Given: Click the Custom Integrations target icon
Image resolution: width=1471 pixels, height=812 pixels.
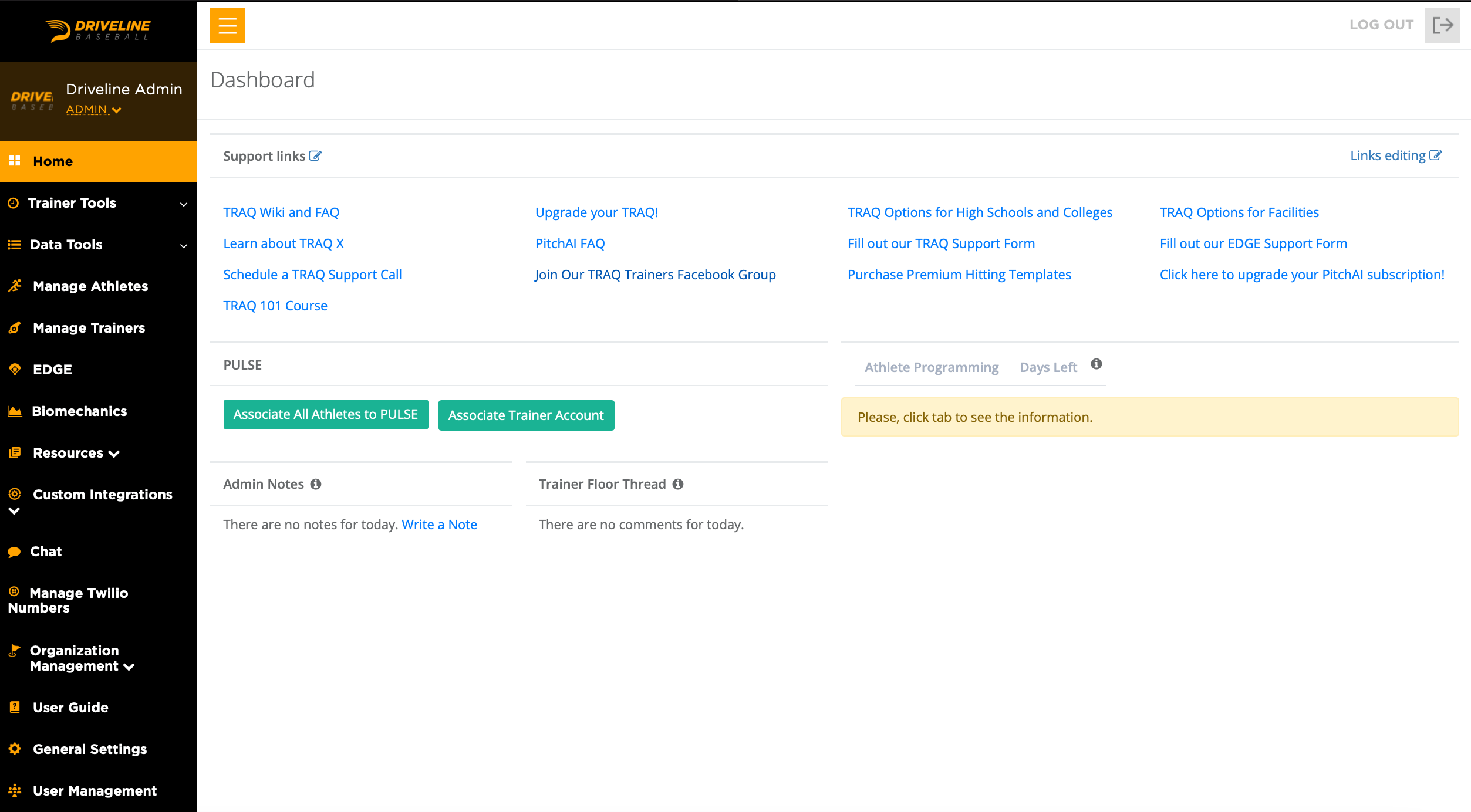Looking at the screenshot, I should click(x=15, y=493).
